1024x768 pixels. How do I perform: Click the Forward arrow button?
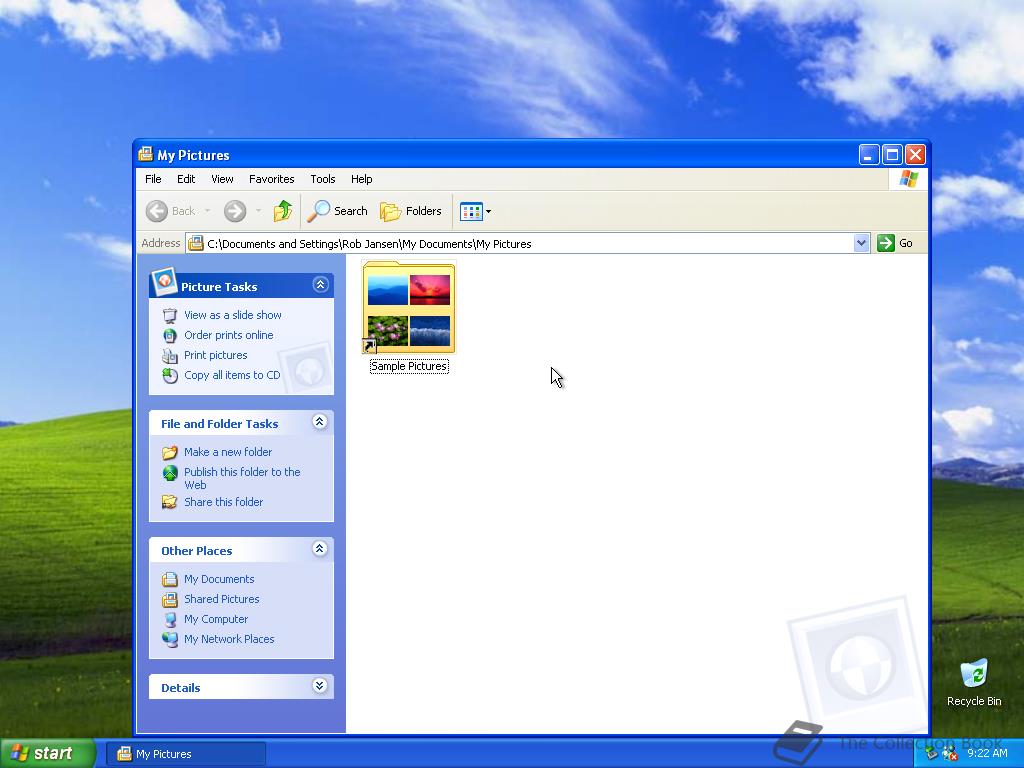point(235,211)
